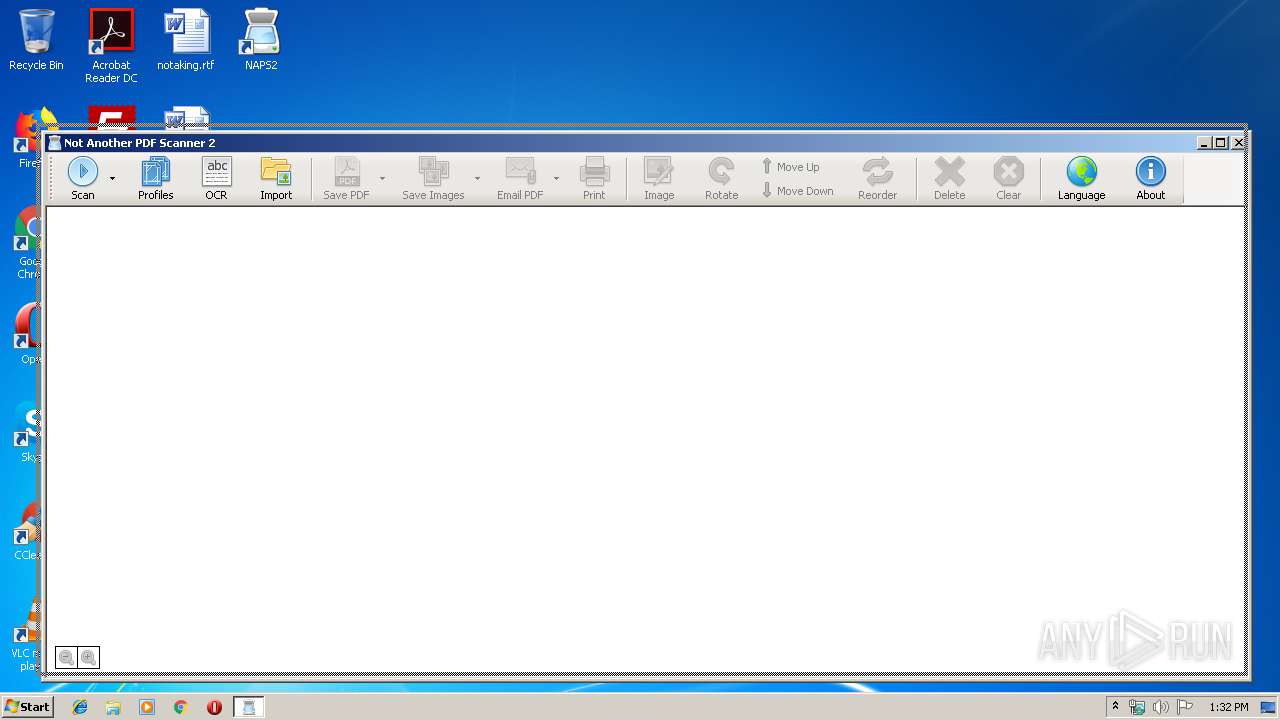Open Windows Media Player from taskbar

point(147,707)
